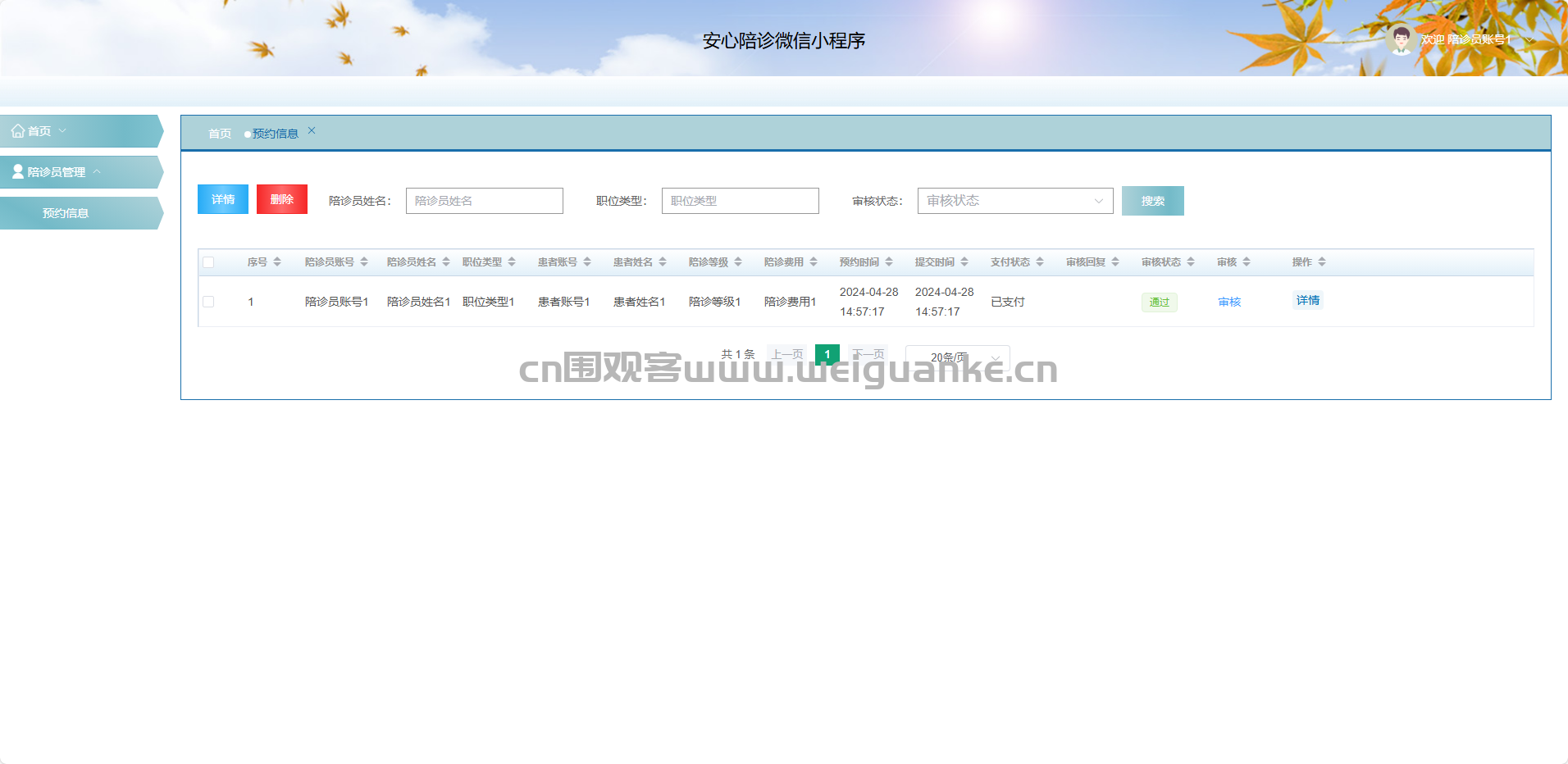1568x764 pixels.
Task: Sort by 陪诊员账号 column arrows
Action: coord(364,262)
